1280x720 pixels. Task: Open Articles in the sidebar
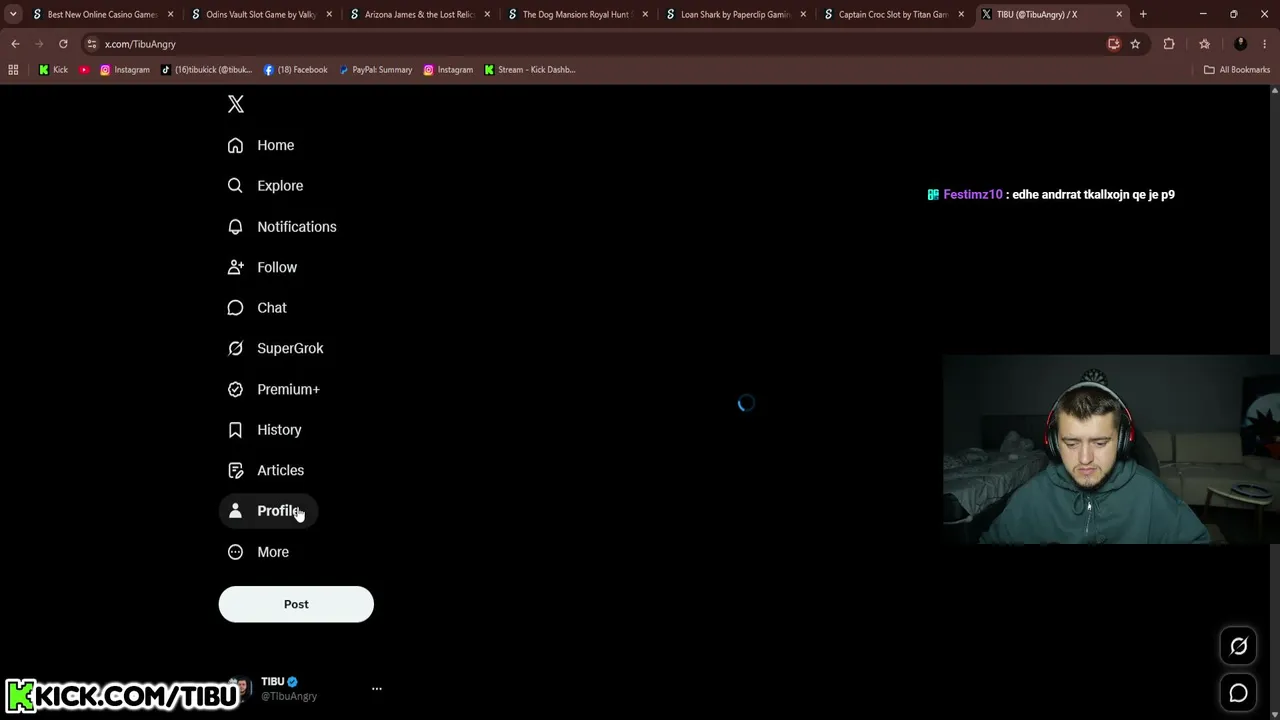point(266,470)
